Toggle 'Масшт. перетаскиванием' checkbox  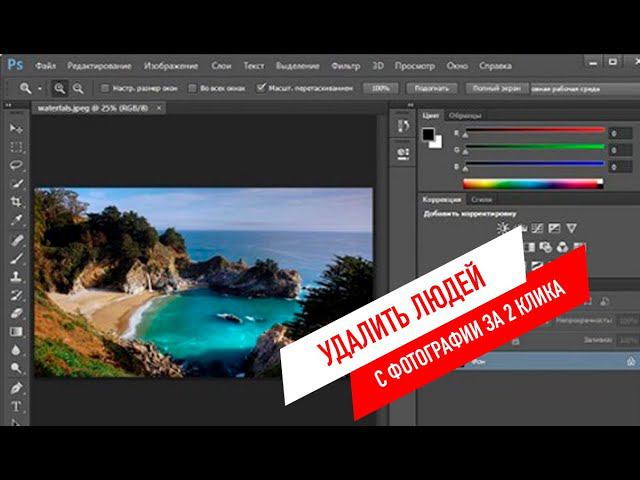pyautogui.click(x=261, y=88)
